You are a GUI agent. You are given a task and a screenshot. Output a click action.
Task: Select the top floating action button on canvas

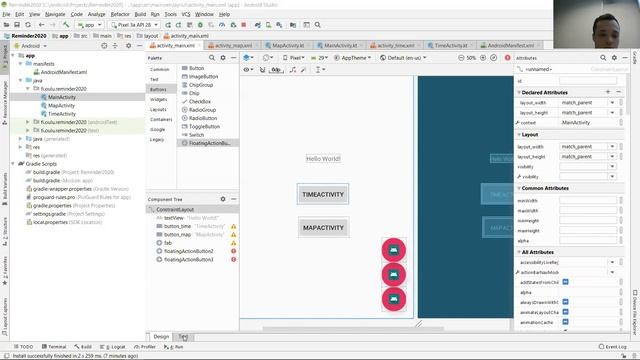393,250
